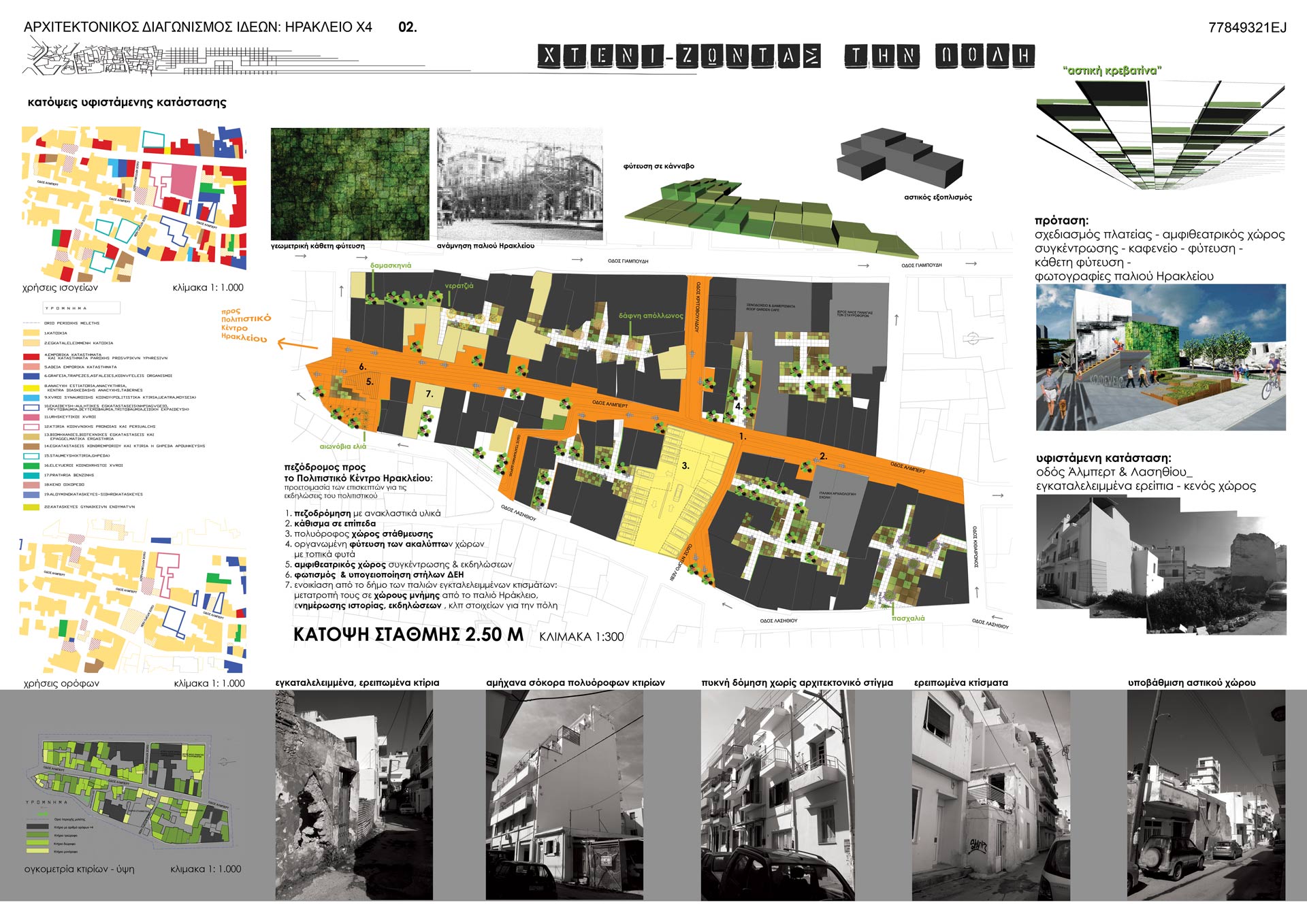Open the colored proposal rendering of the plaza
This screenshot has height=924, width=1307.
tap(1161, 357)
